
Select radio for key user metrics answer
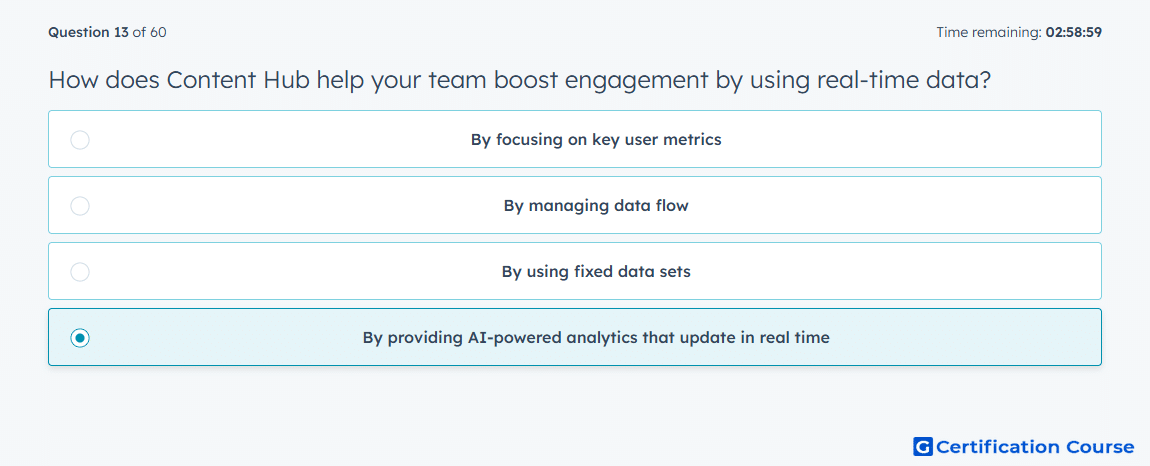pyautogui.click(x=80, y=139)
